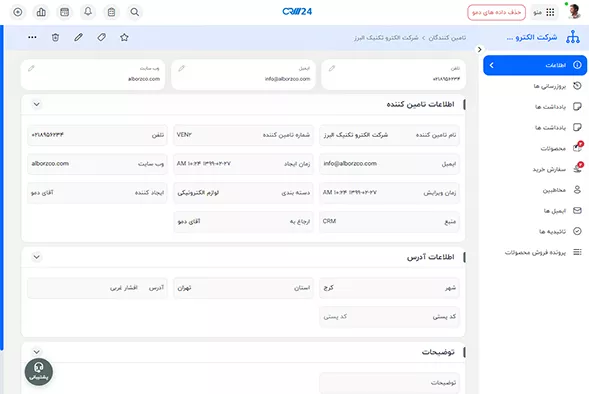Open the calendar icon in top bar
Image resolution: width=589 pixels, height=394 pixels.
[65, 12]
